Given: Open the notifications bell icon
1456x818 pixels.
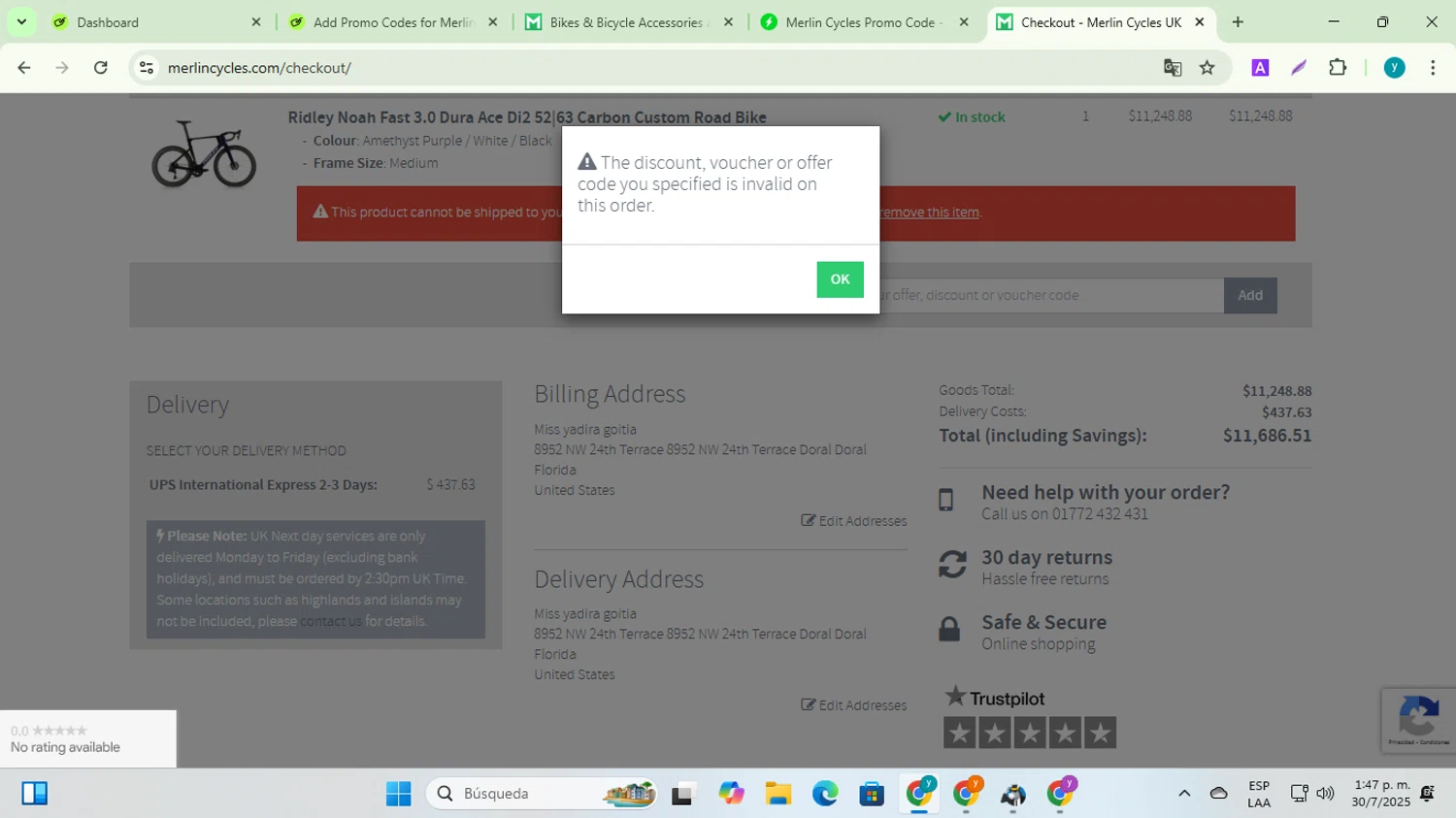Looking at the screenshot, I should 1427,794.
